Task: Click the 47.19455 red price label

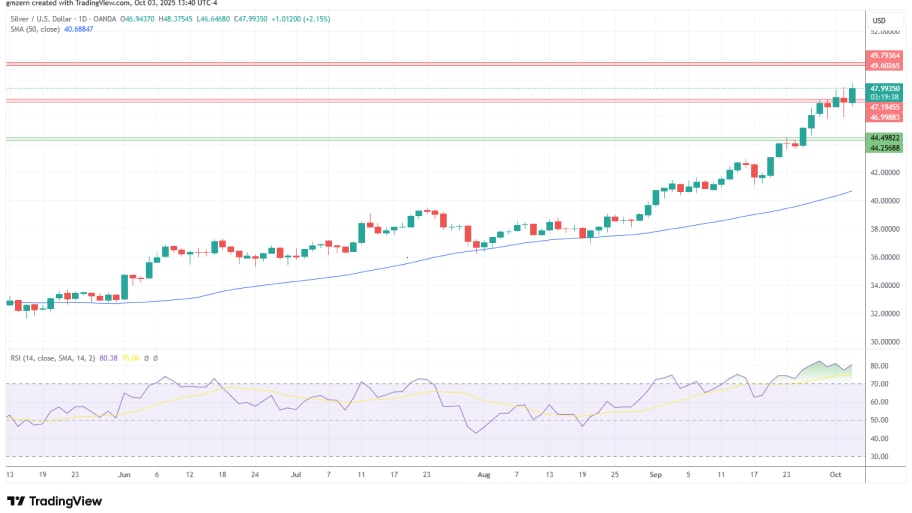Action: pos(885,106)
